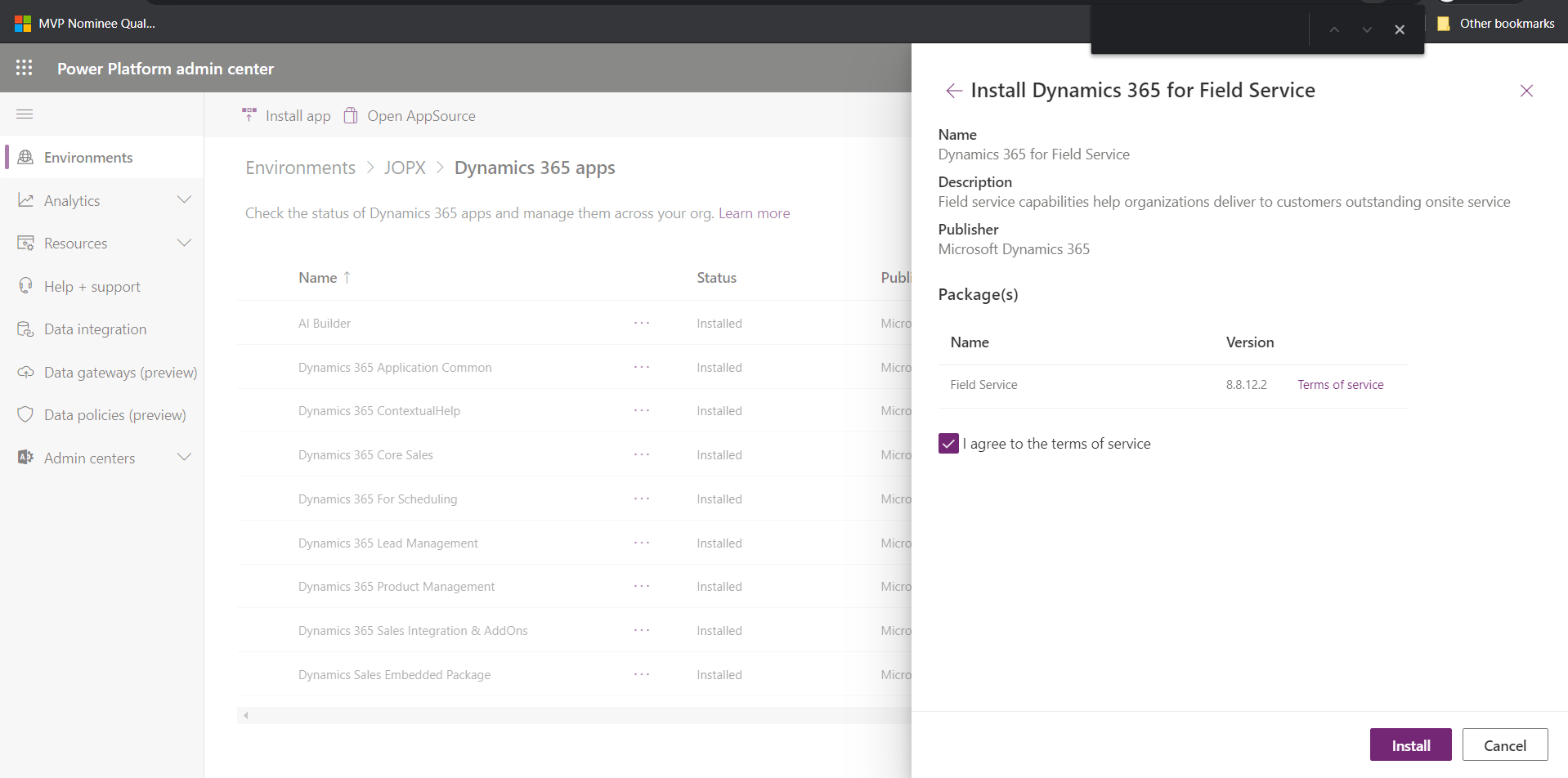Uncheck I agree to the terms of service

click(948, 443)
